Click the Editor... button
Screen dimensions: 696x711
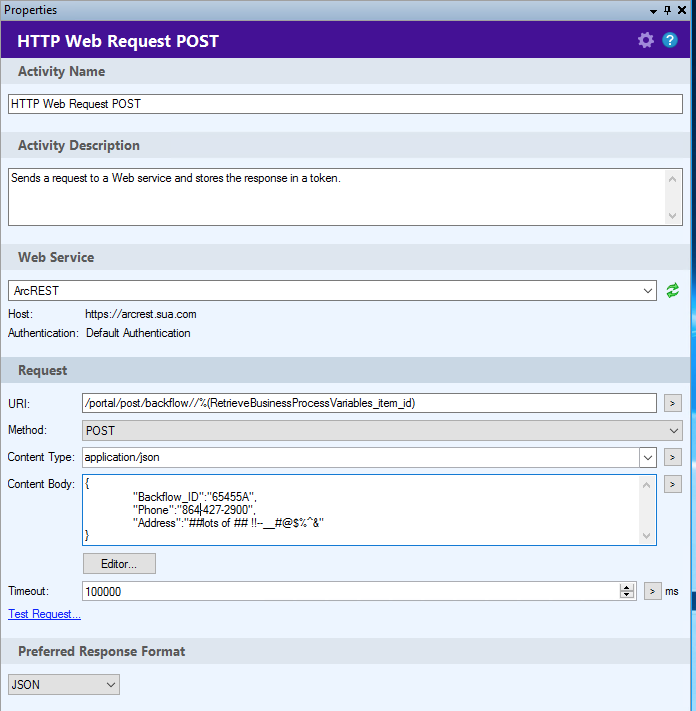(x=119, y=563)
